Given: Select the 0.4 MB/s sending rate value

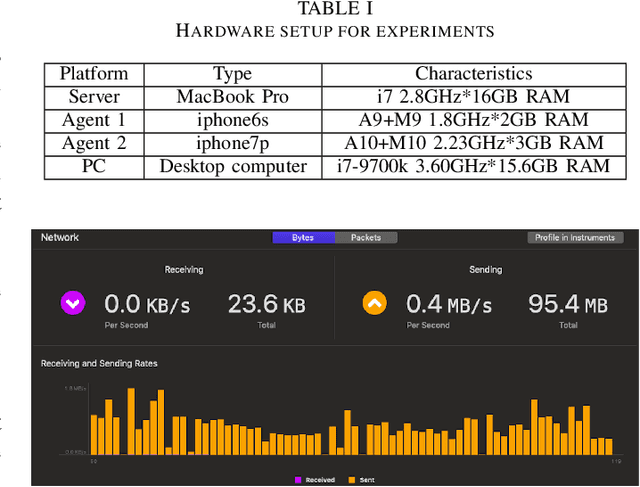Looking at the screenshot, I should (448, 304).
